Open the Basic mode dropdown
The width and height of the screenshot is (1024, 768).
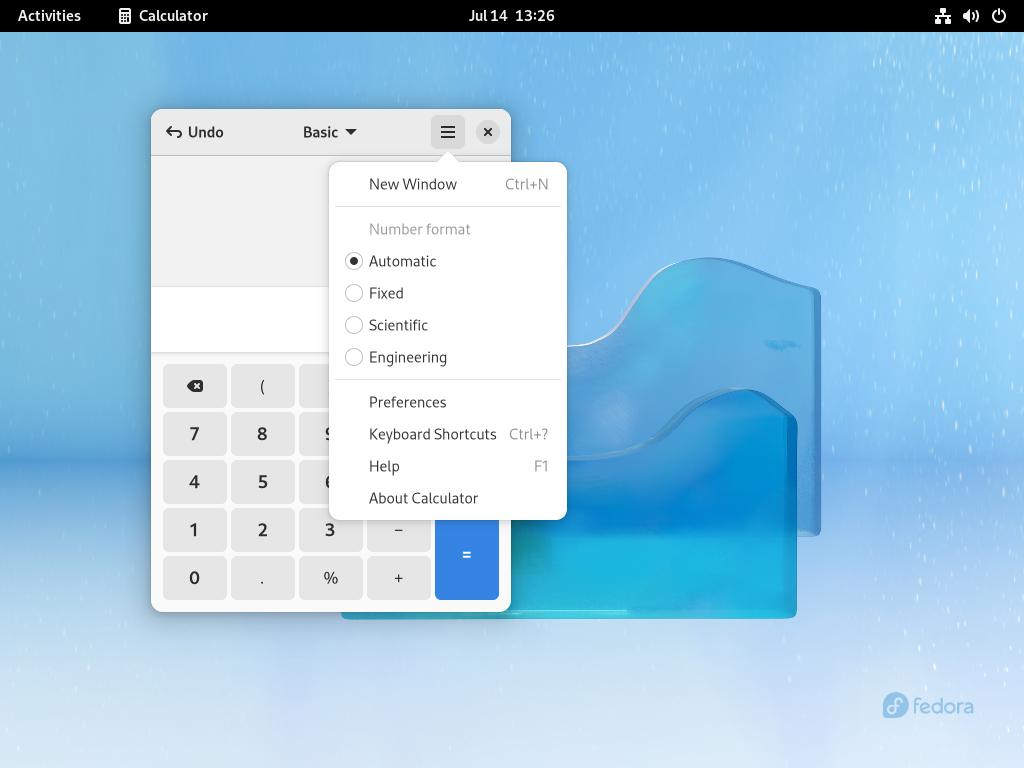pyautogui.click(x=329, y=132)
